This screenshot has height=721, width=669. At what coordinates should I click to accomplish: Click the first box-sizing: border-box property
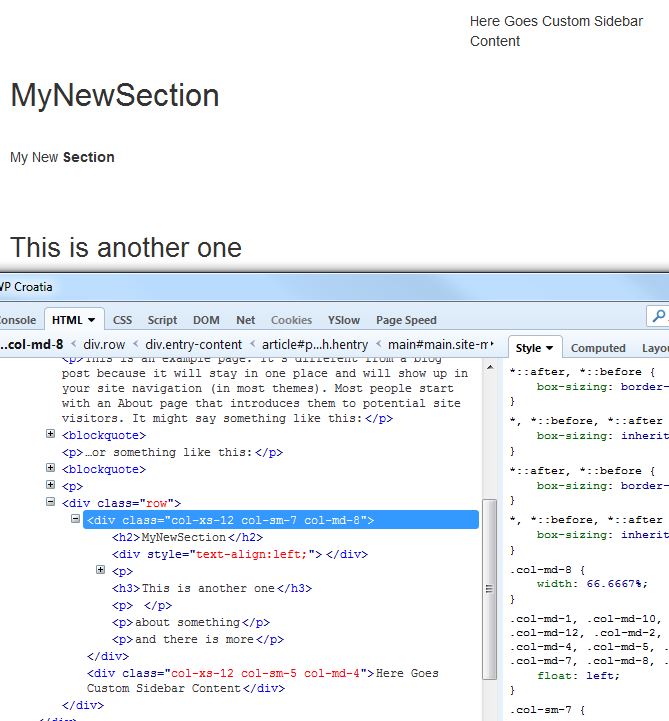pos(602,387)
